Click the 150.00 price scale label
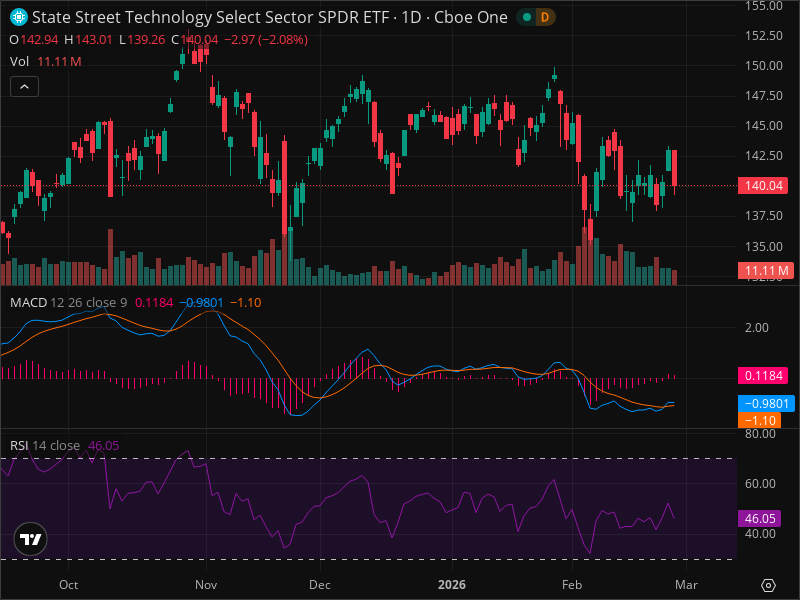Viewport: 800px width, 600px height. tap(764, 66)
